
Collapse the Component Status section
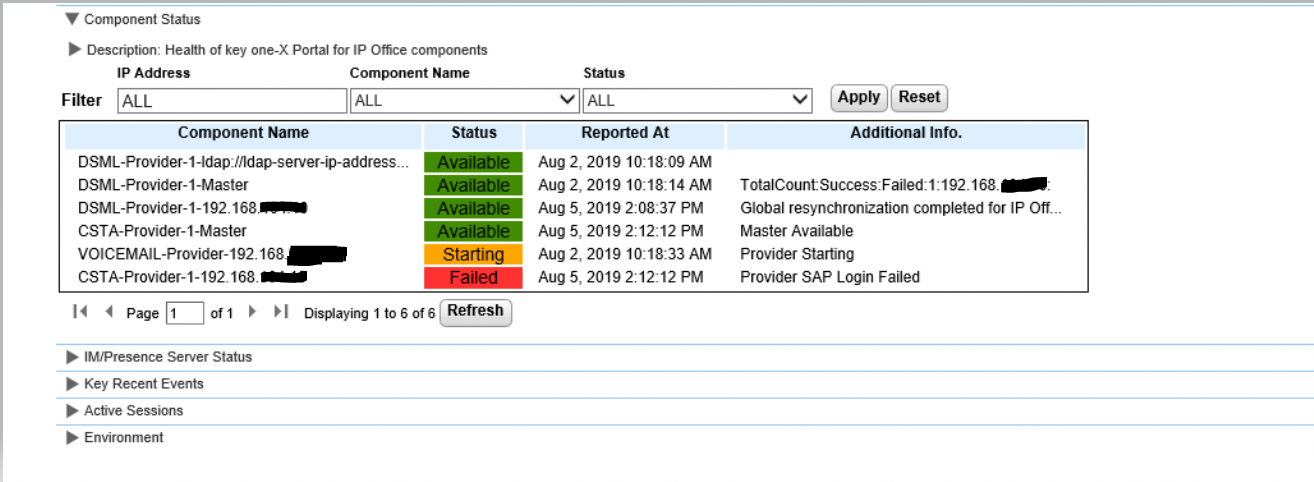pyautogui.click(x=72, y=19)
